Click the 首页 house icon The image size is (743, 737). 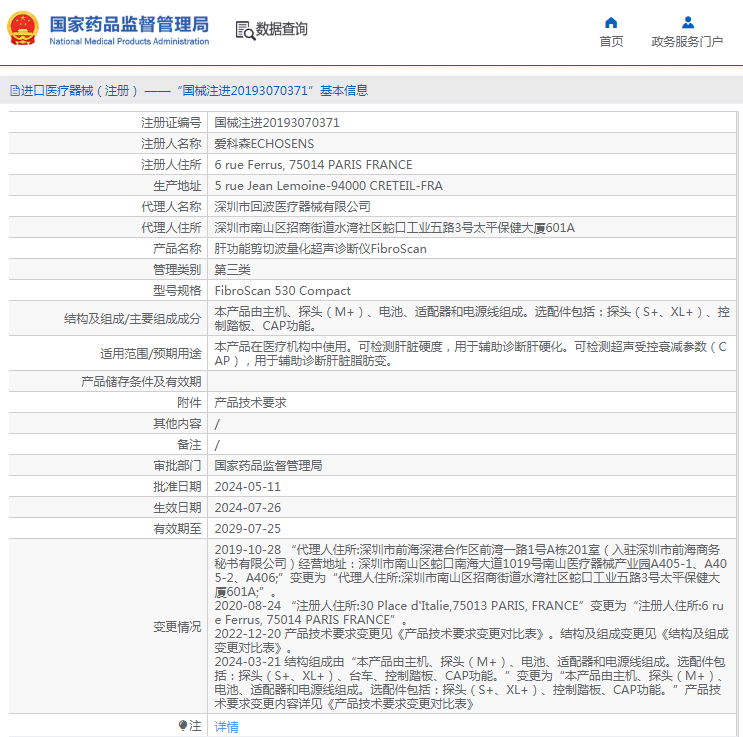tap(611, 22)
